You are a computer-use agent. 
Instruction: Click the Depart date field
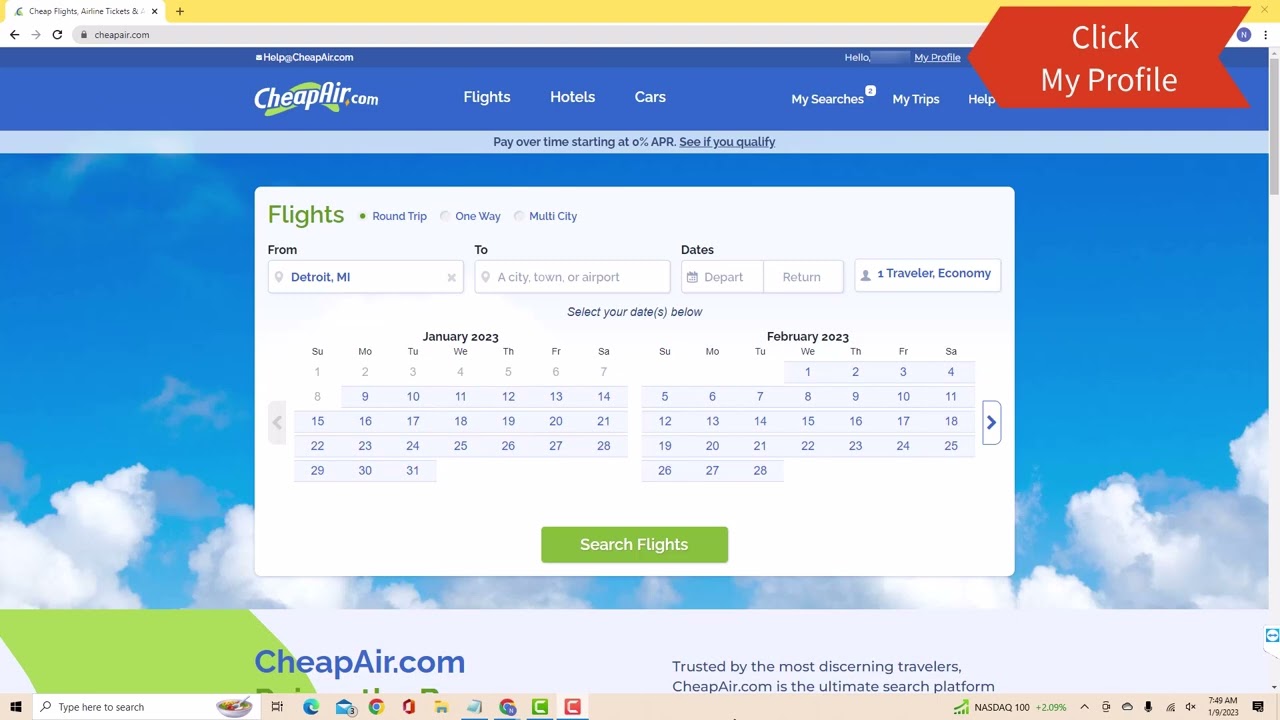[x=722, y=277]
